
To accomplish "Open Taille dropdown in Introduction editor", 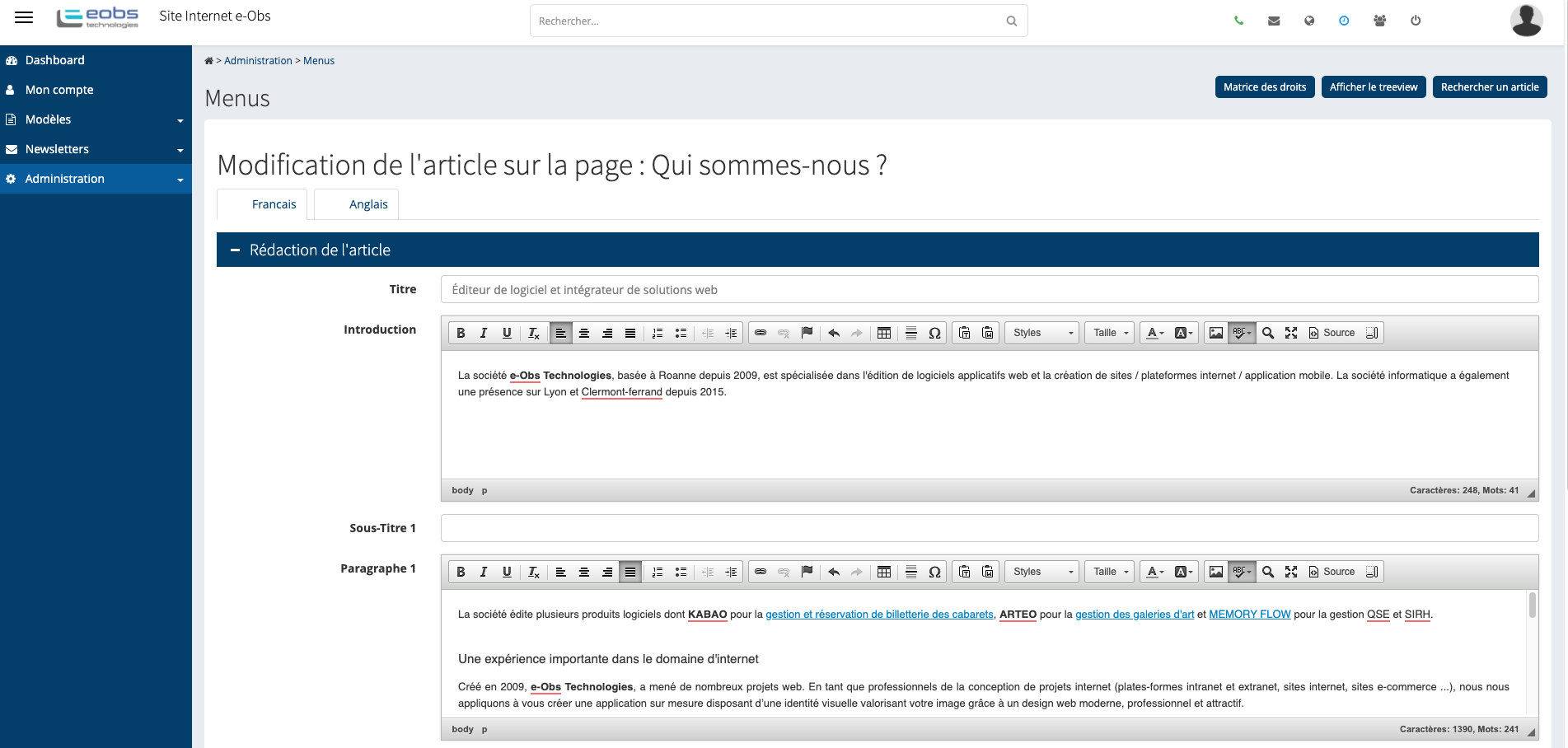I will pyautogui.click(x=1110, y=333).
